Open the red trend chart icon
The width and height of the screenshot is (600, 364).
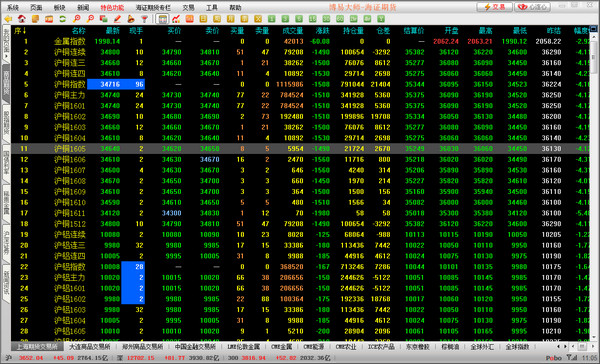(x=176, y=19)
